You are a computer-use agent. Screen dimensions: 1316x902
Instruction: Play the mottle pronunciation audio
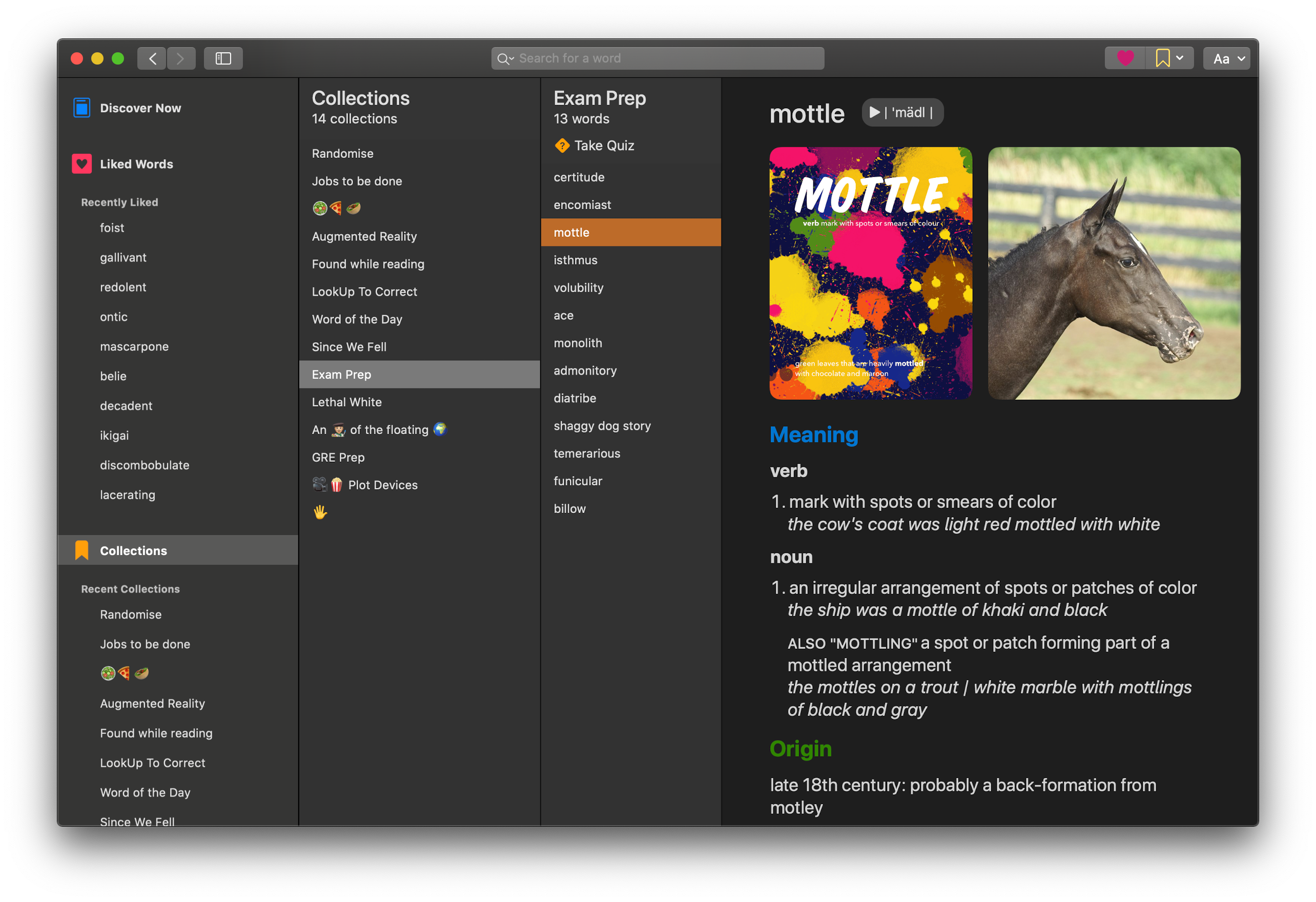click(875, 112)
